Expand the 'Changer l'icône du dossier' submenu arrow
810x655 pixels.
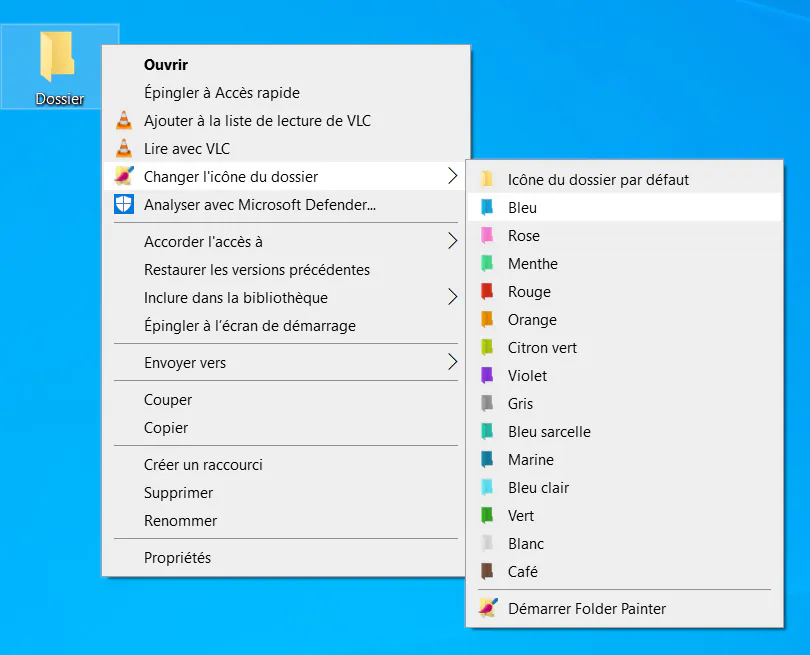[453, 176]
